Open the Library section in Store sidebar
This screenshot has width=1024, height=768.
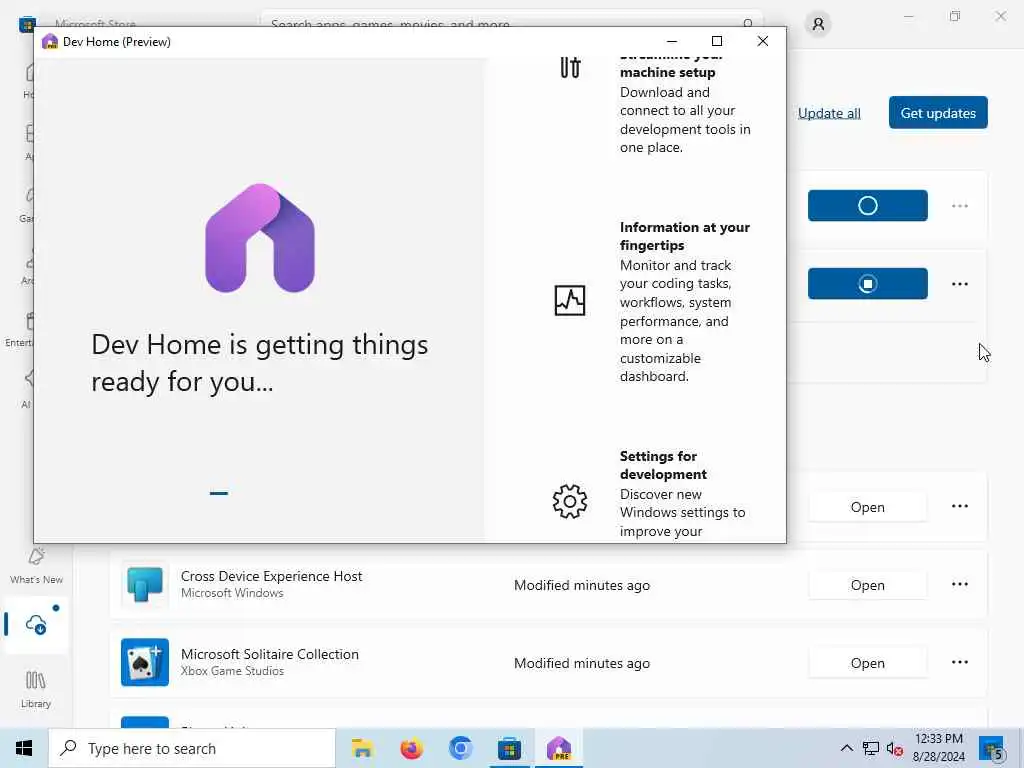[36, 689]
